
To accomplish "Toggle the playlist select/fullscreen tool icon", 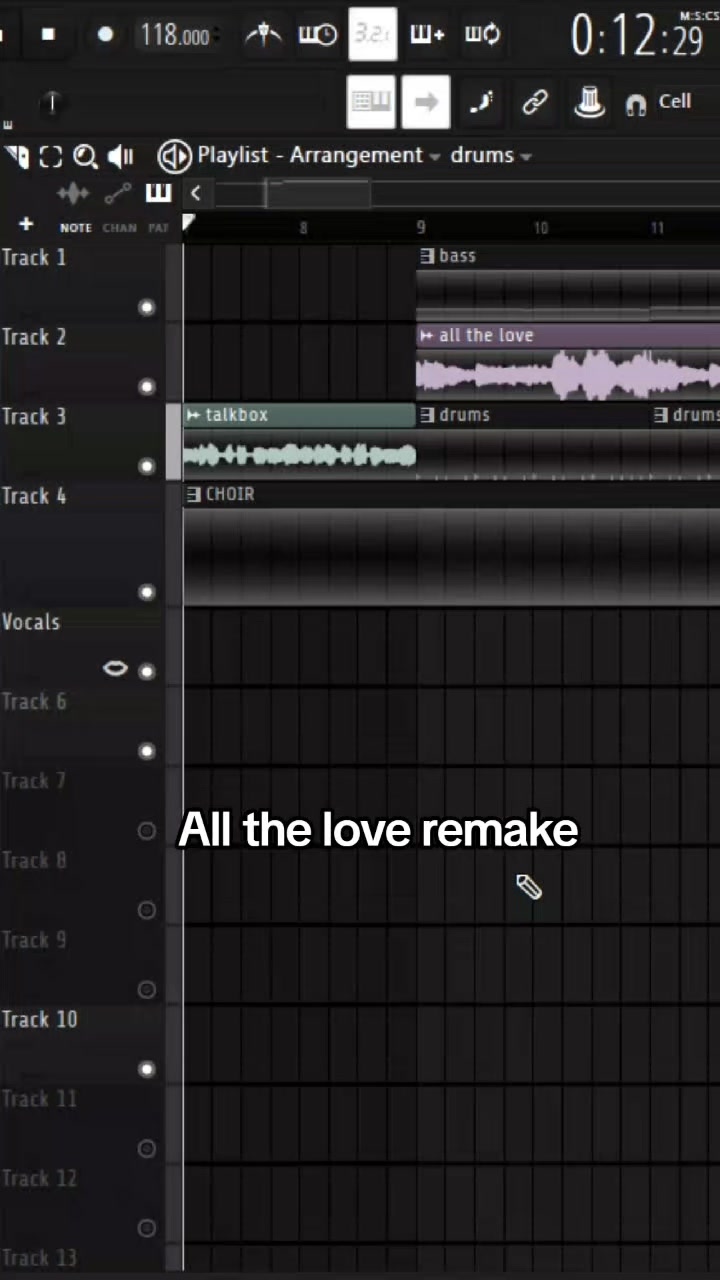I will (x=50, y=156).
